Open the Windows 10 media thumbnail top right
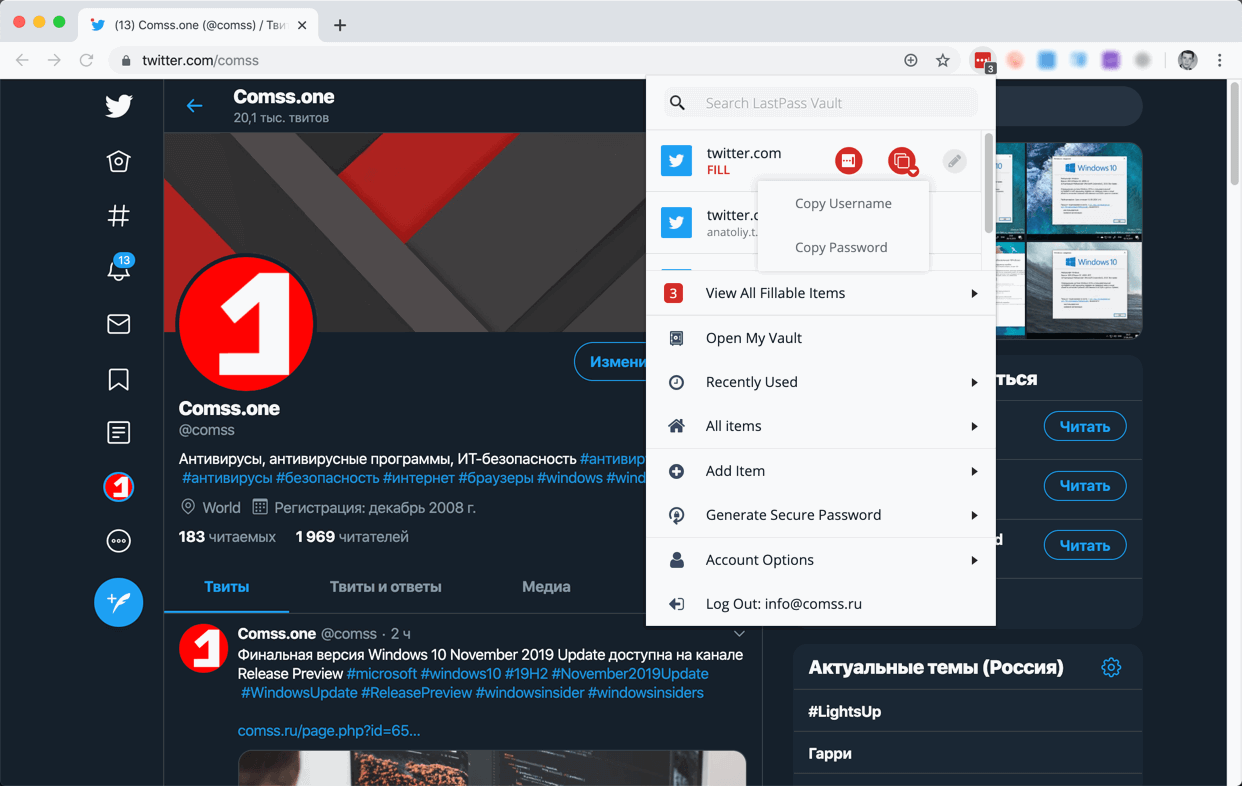This screenshot has width=1242, height=786. pyautogui.click(x=1083, y=190)
